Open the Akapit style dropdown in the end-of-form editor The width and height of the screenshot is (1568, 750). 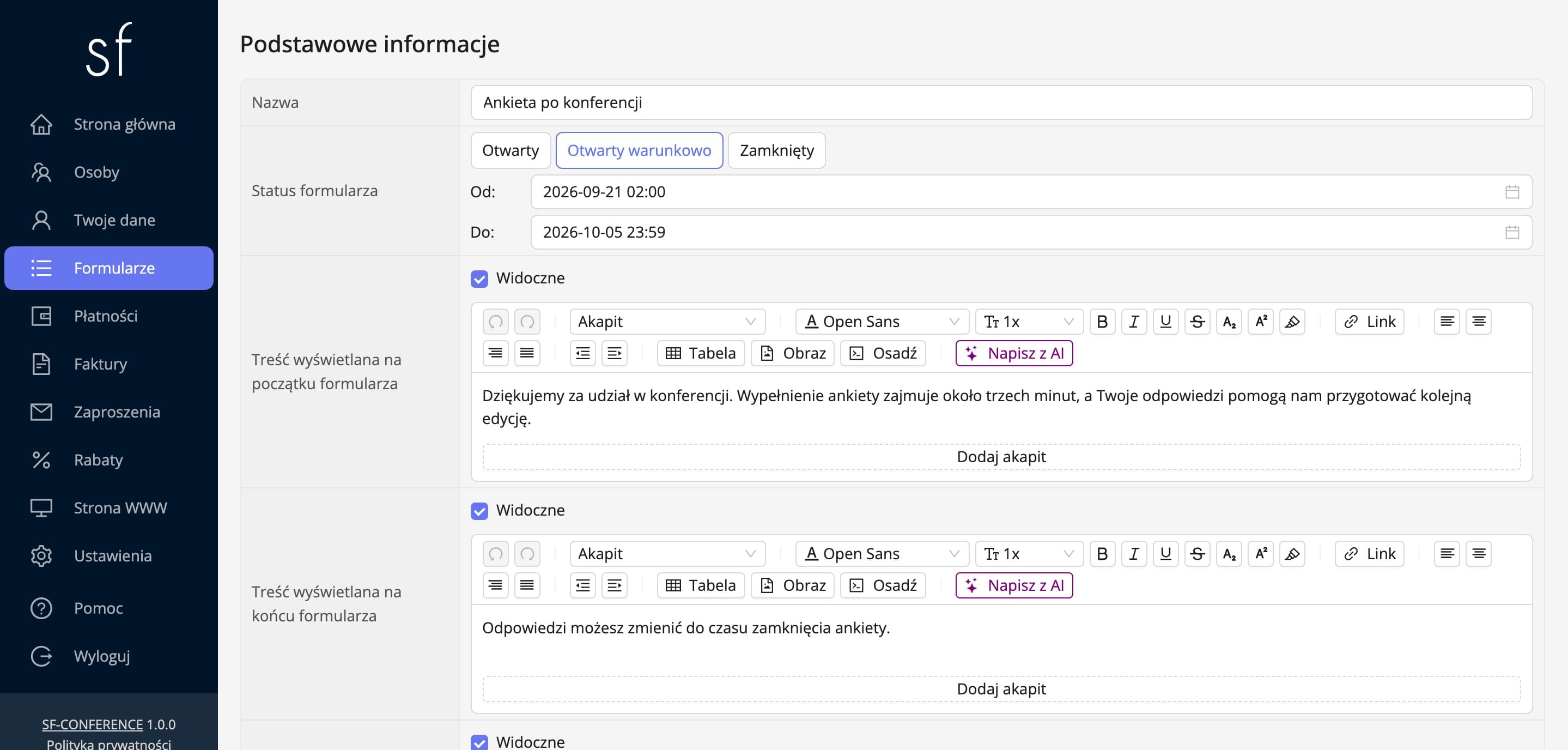[667, 553]
